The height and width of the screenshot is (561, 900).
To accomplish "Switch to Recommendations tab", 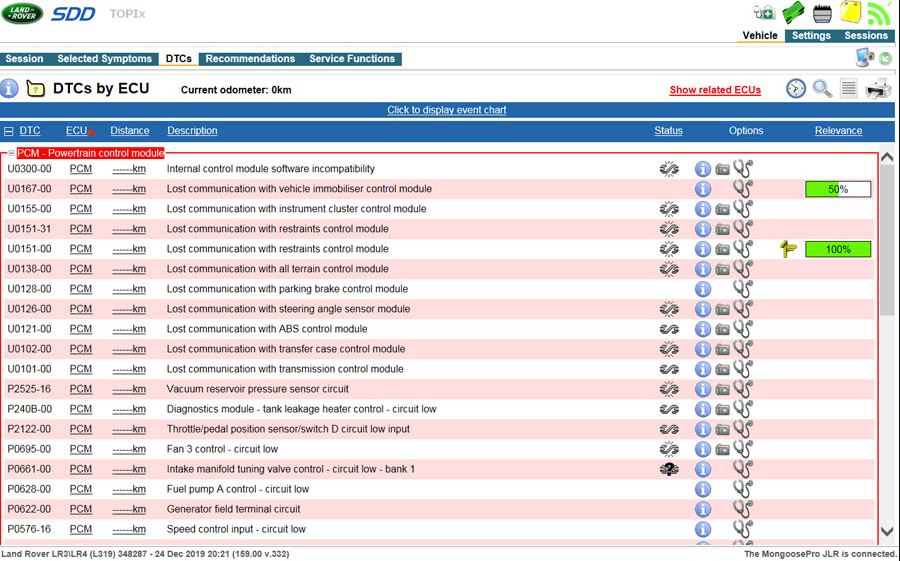I will [x=250, y=59].
